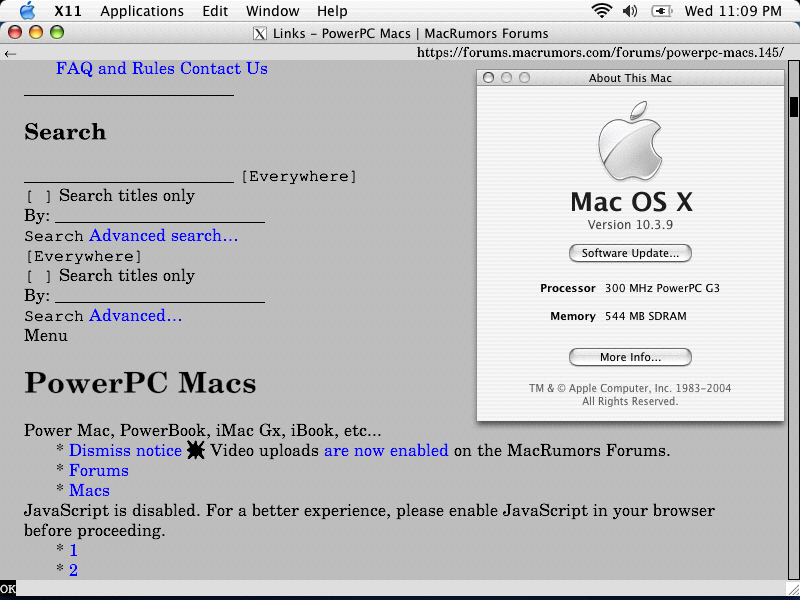Click the yellow minimize button of Links window
This screenshot has height=600, width=800.
[36, 33]
